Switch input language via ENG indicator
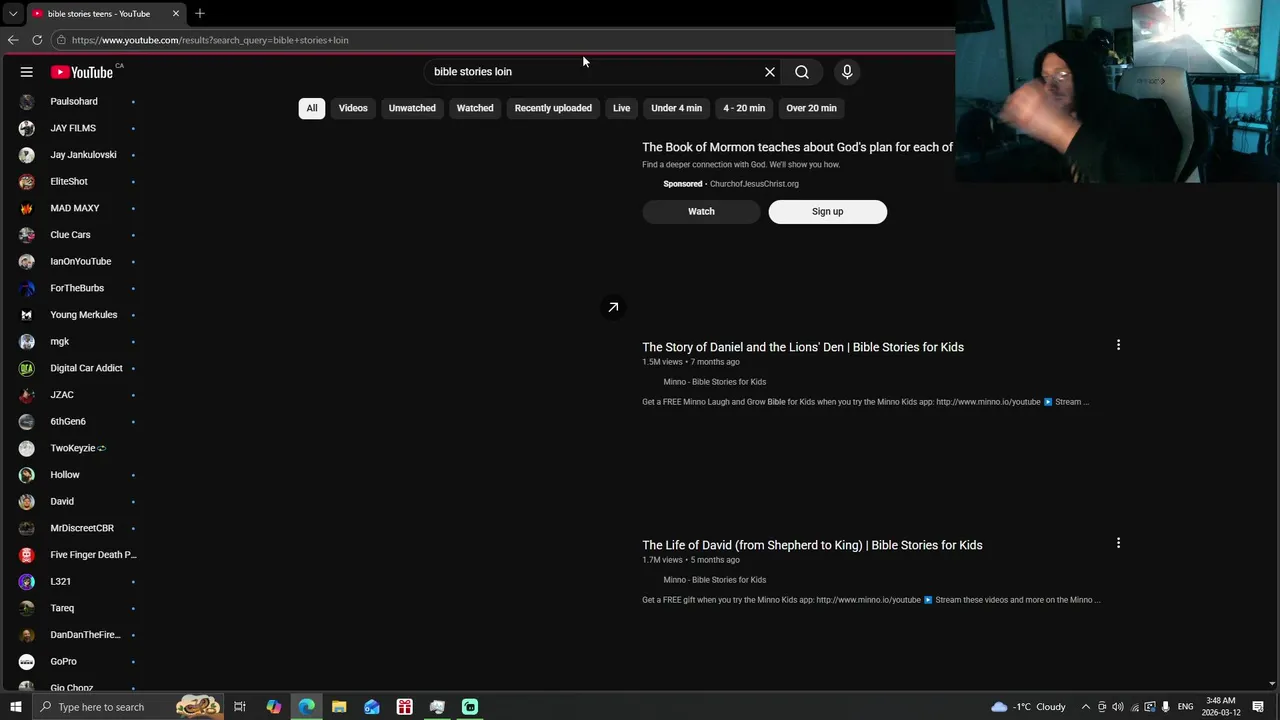The height and width of the screenshot is (720, 1280). click(x=1185, y=707)
